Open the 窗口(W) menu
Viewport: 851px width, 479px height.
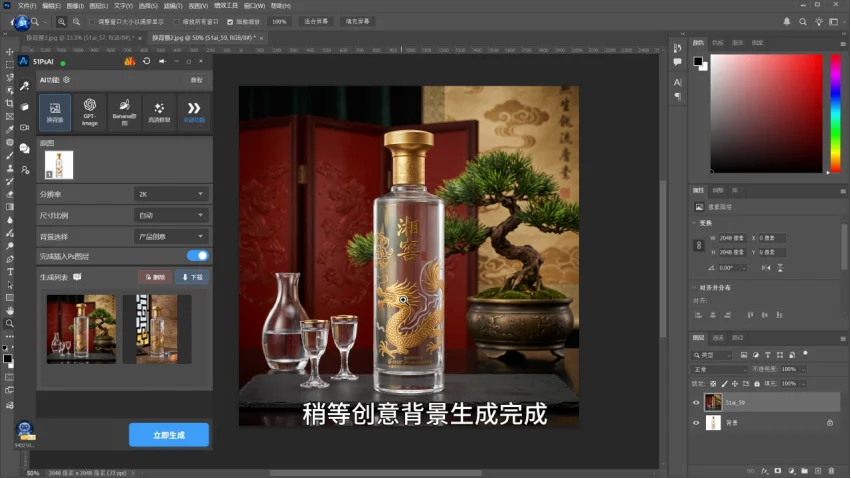[x=254, y=5]
